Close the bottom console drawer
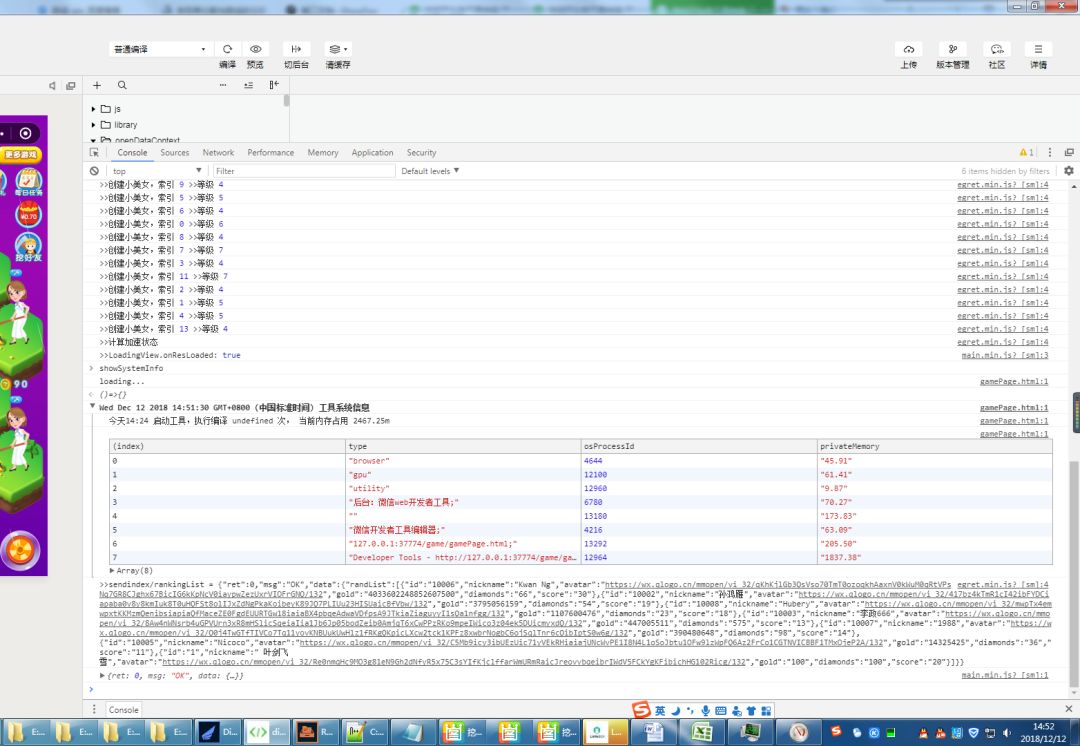The width and height of the screenshot is (1080, 746). (1068, 709)
